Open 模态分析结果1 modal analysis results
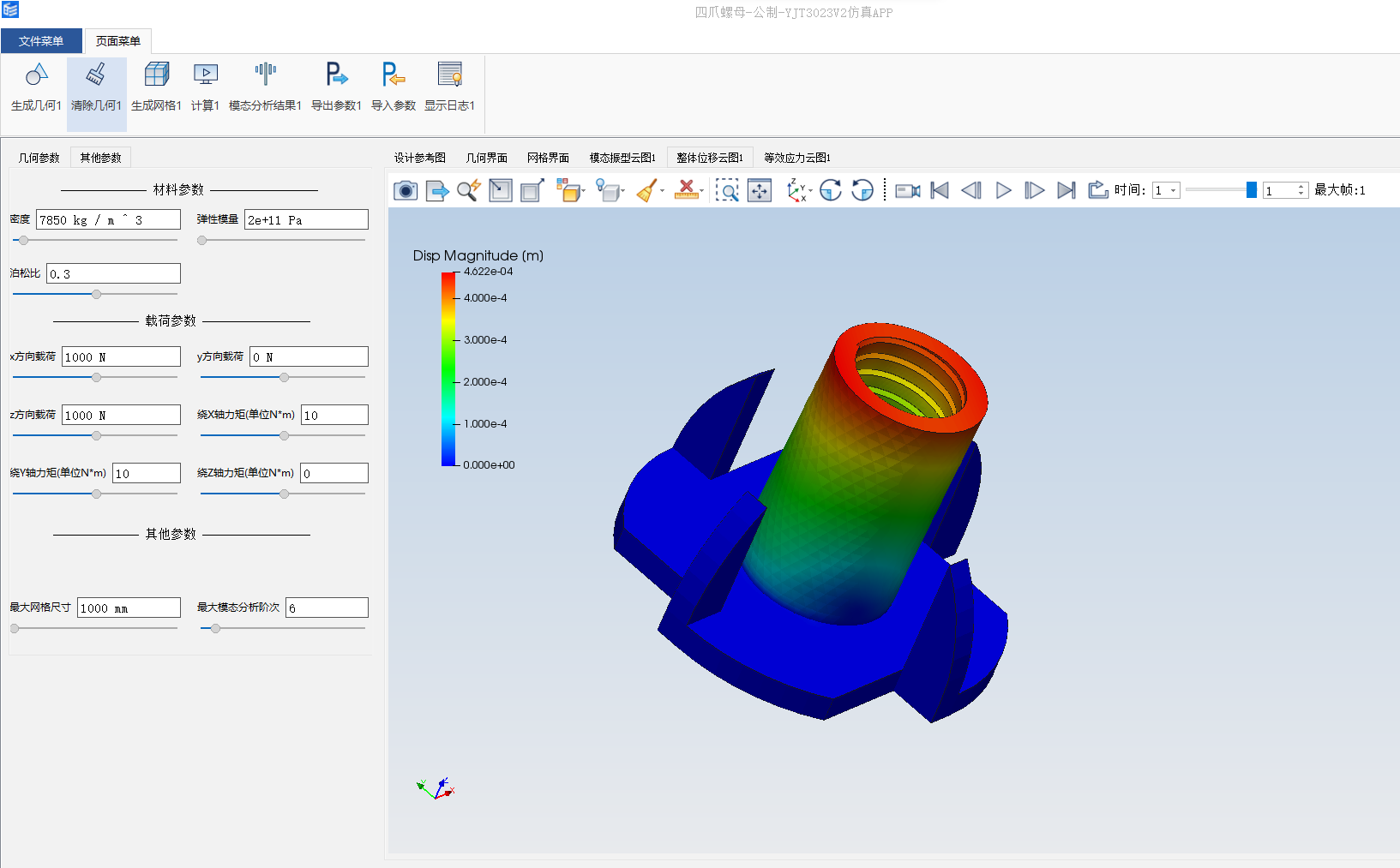The width and height of the screenshot is (1400, 868). tap(265, 75)
